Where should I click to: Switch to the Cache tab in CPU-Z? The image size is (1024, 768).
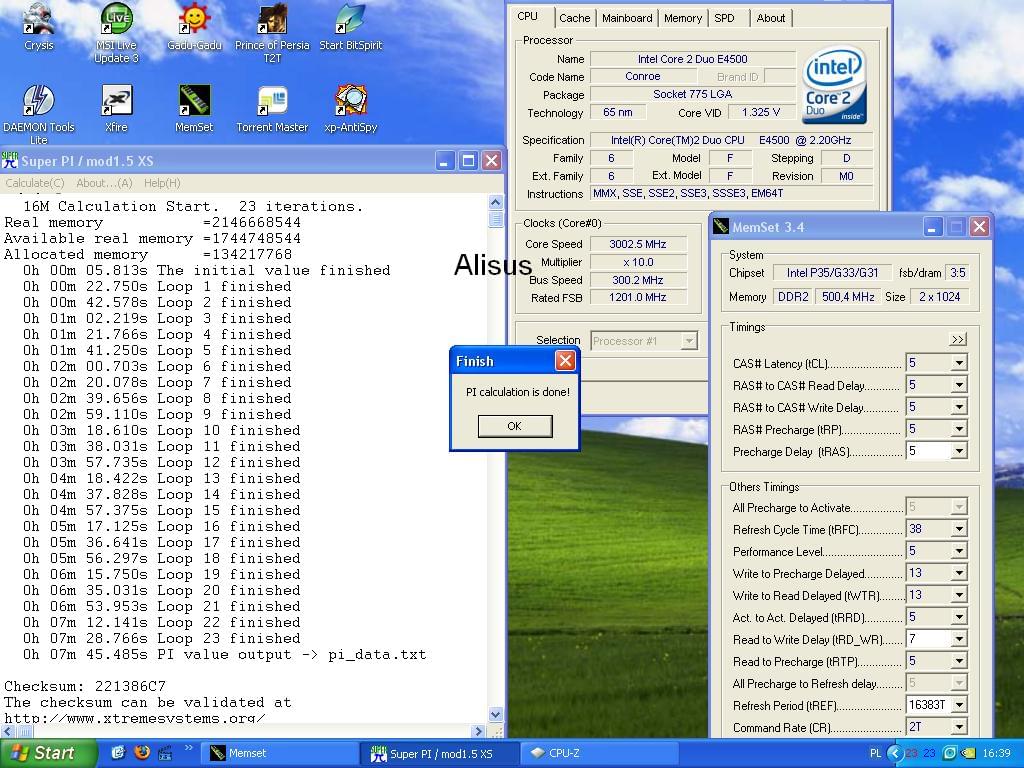coord(575,18)
